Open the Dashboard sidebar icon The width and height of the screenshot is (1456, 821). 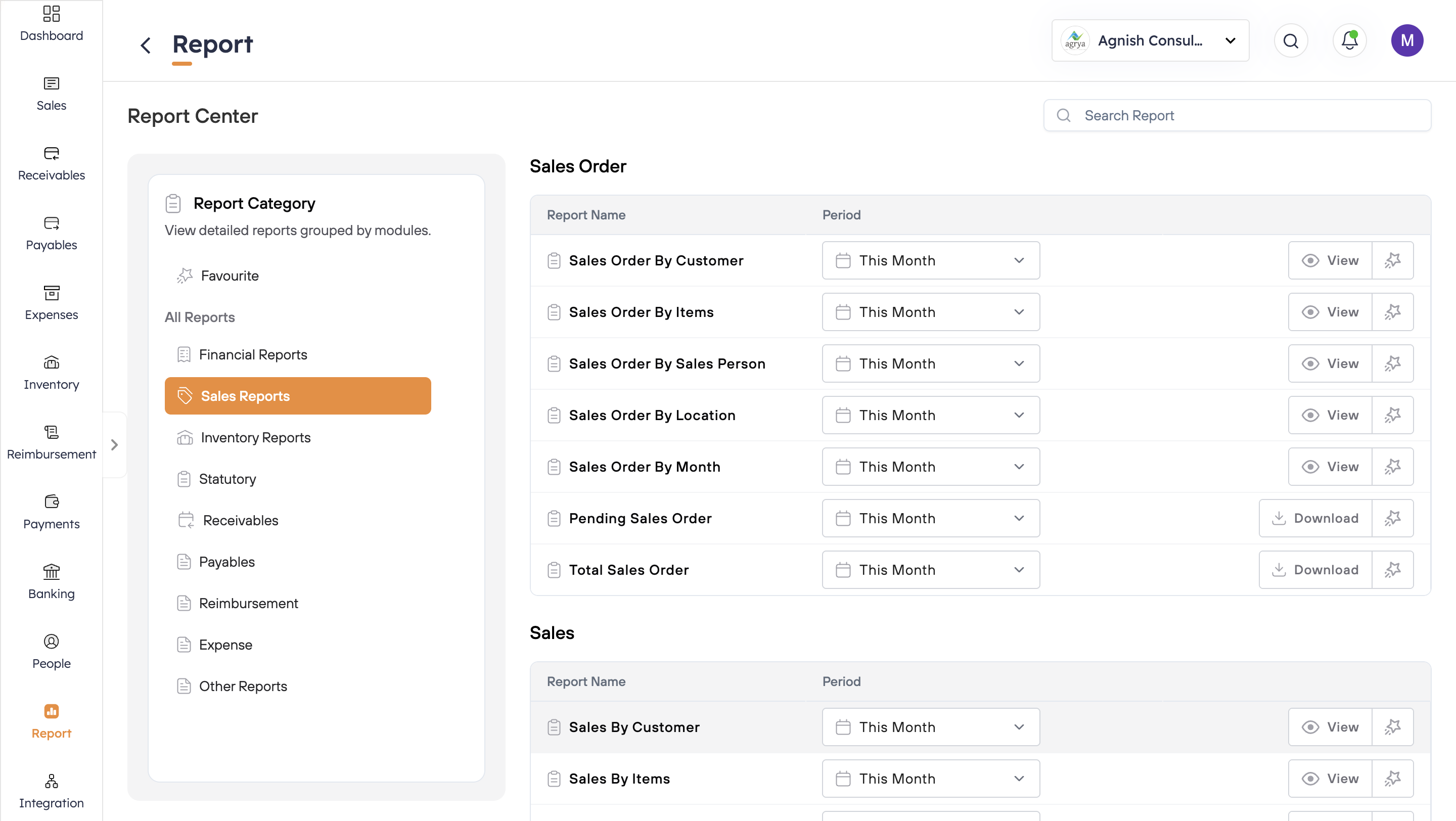point(52,24)
